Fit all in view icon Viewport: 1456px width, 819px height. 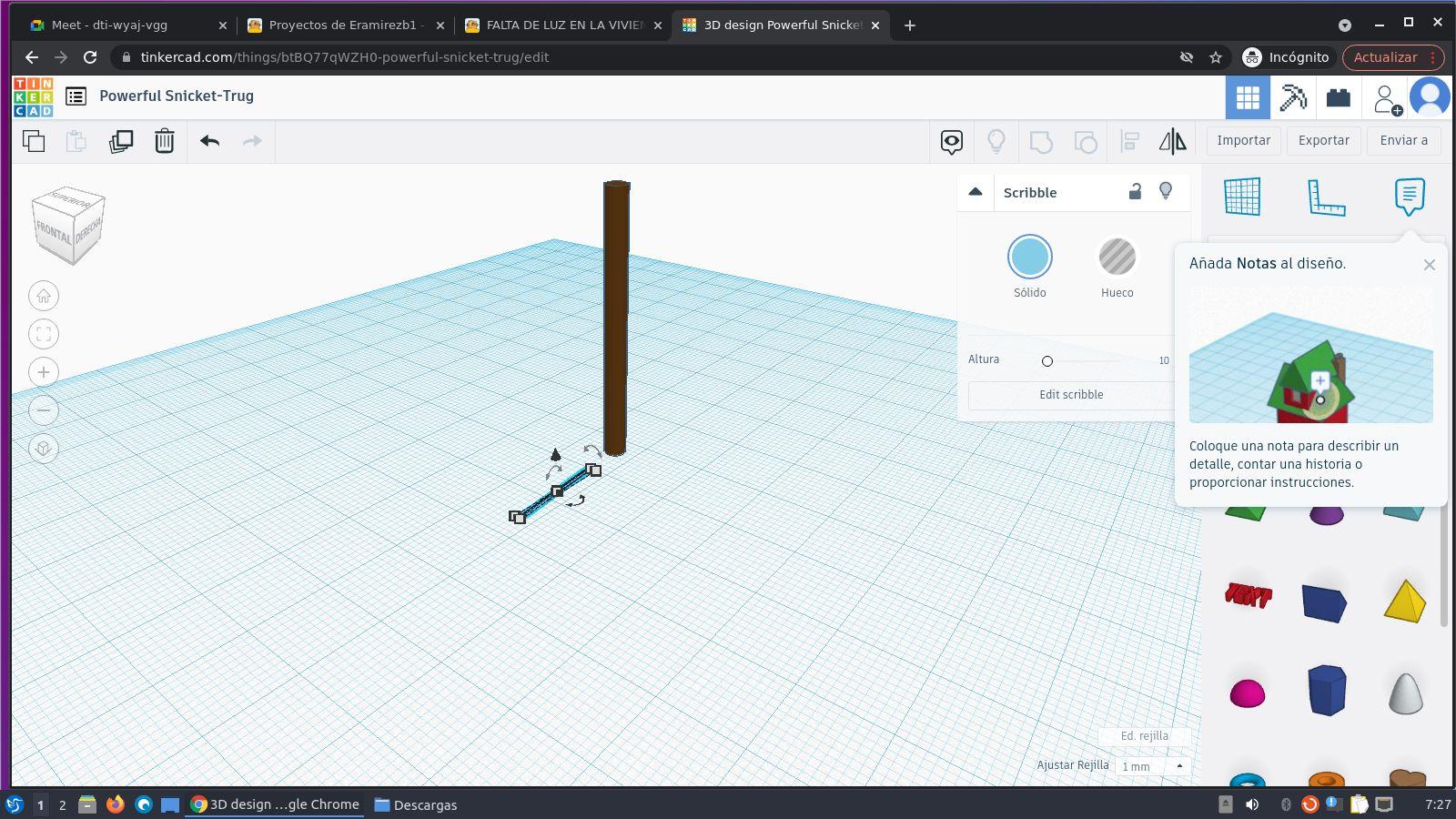[x=44, y=334]
